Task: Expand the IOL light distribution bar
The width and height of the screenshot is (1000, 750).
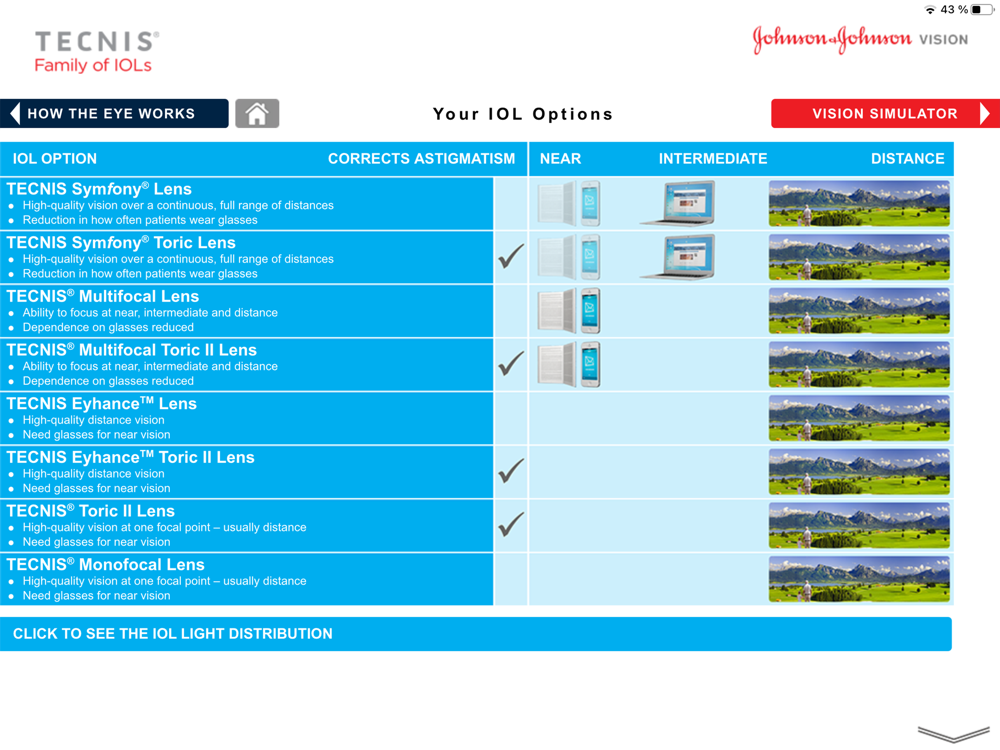Action: pyautogui.click(x=476, y=634)
